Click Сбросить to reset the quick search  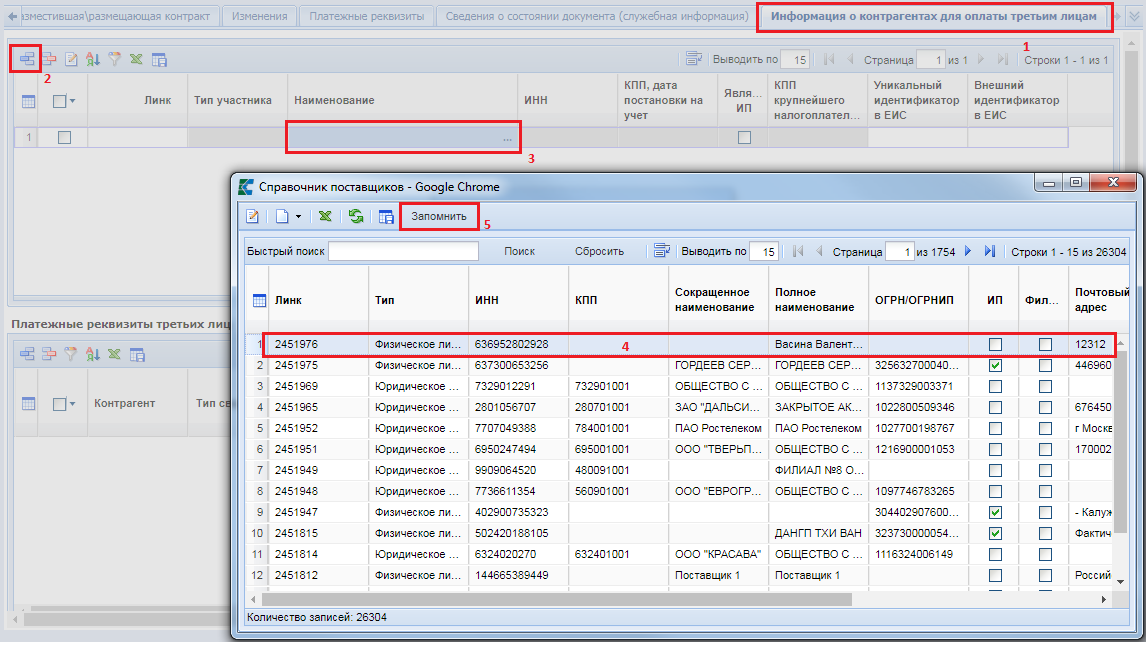(599, 251)
